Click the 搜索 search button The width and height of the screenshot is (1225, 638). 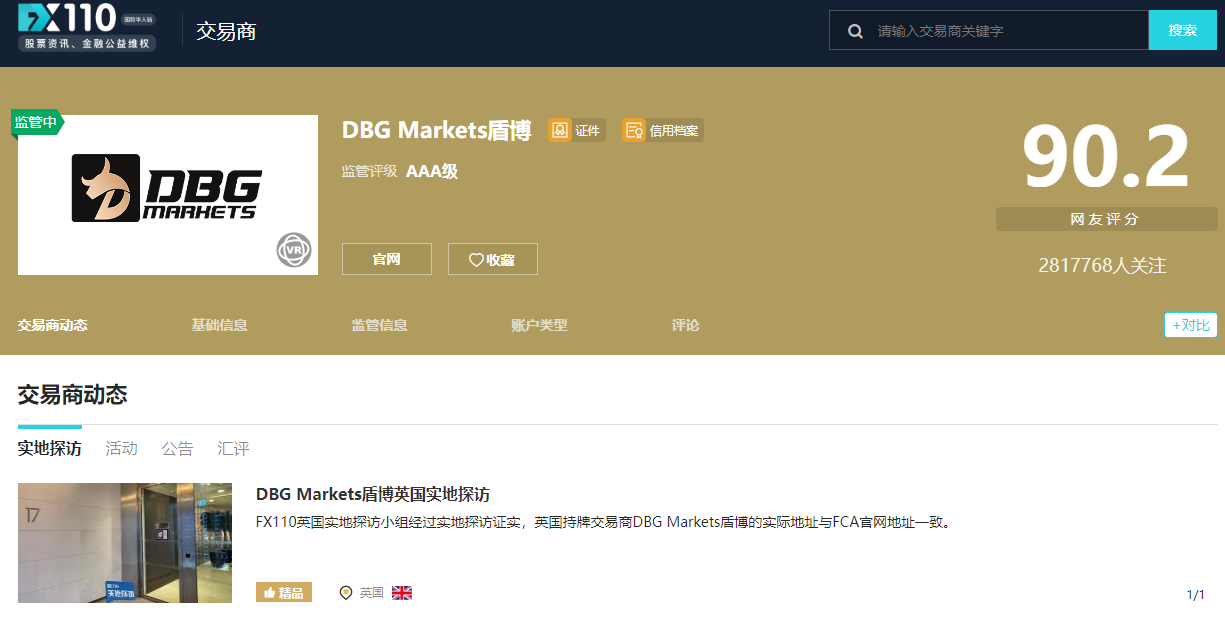click(x=1183, y=31)
